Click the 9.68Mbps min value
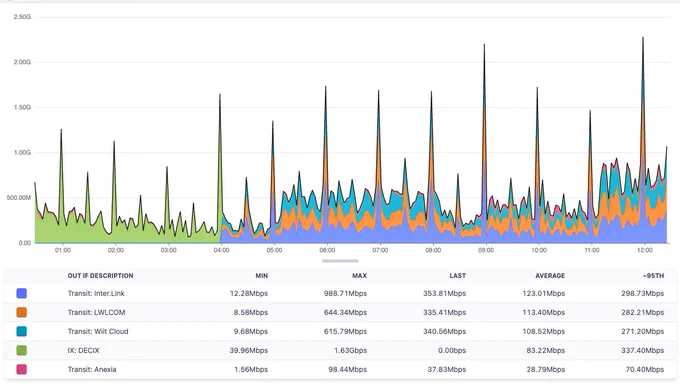 tap(251, 332)
